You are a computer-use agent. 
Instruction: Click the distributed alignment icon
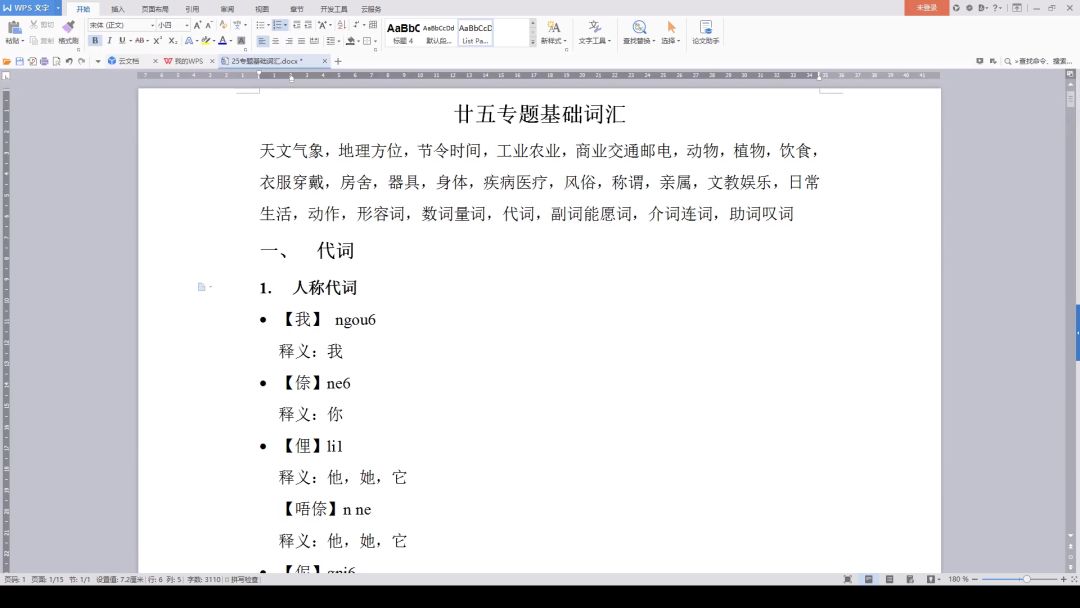click(x=315, y=41)
